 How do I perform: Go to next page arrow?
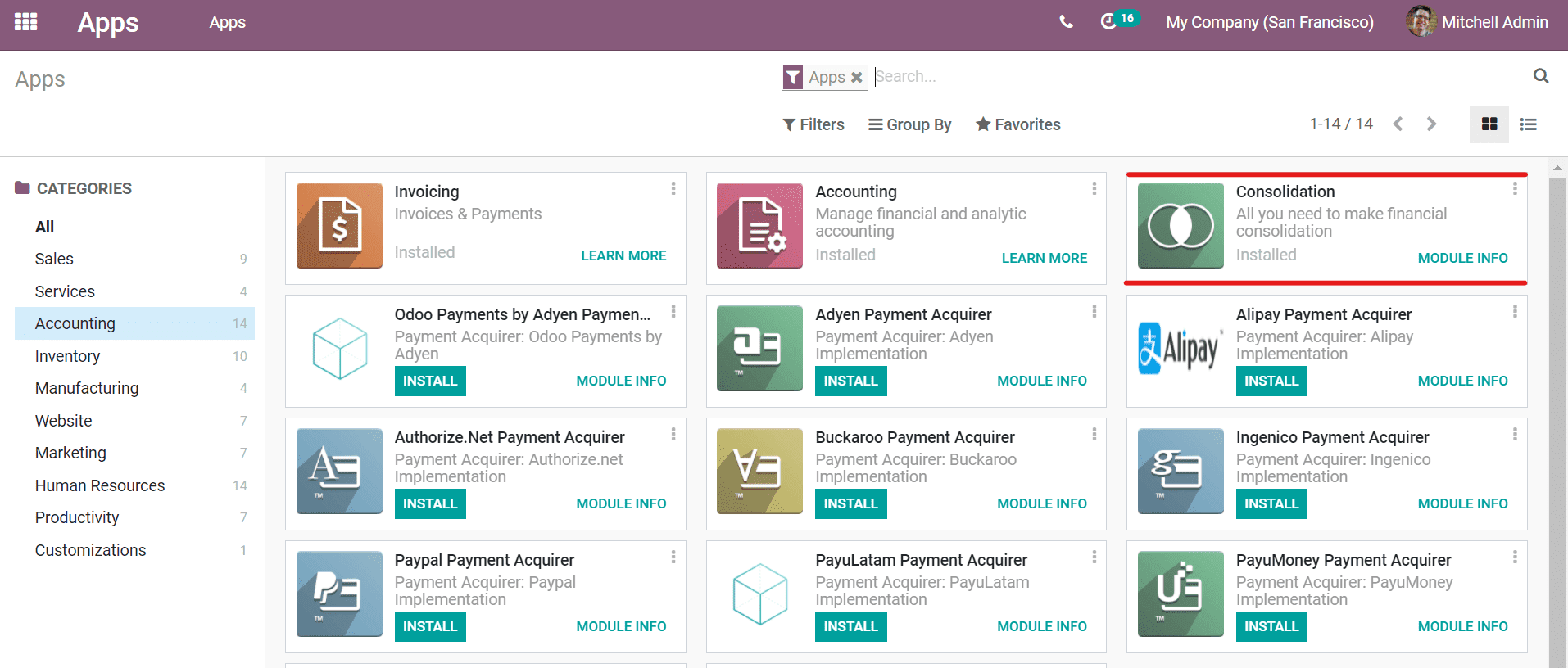point(1431,124)
